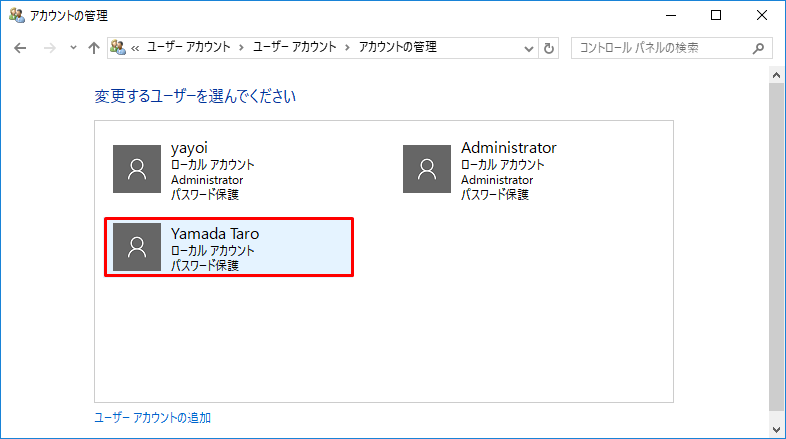Go up one level with the up arrow
Screen dimensions: 786x439
94,48
